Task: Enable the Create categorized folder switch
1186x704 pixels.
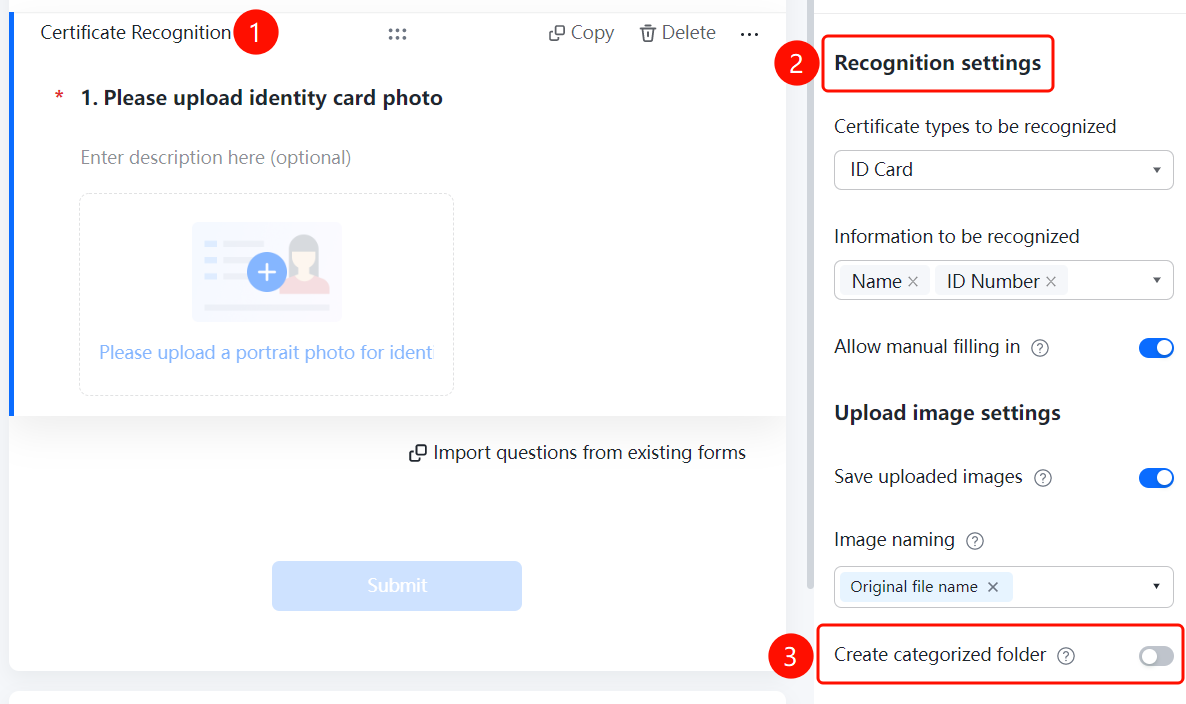Action: (x=1156, y=656)
